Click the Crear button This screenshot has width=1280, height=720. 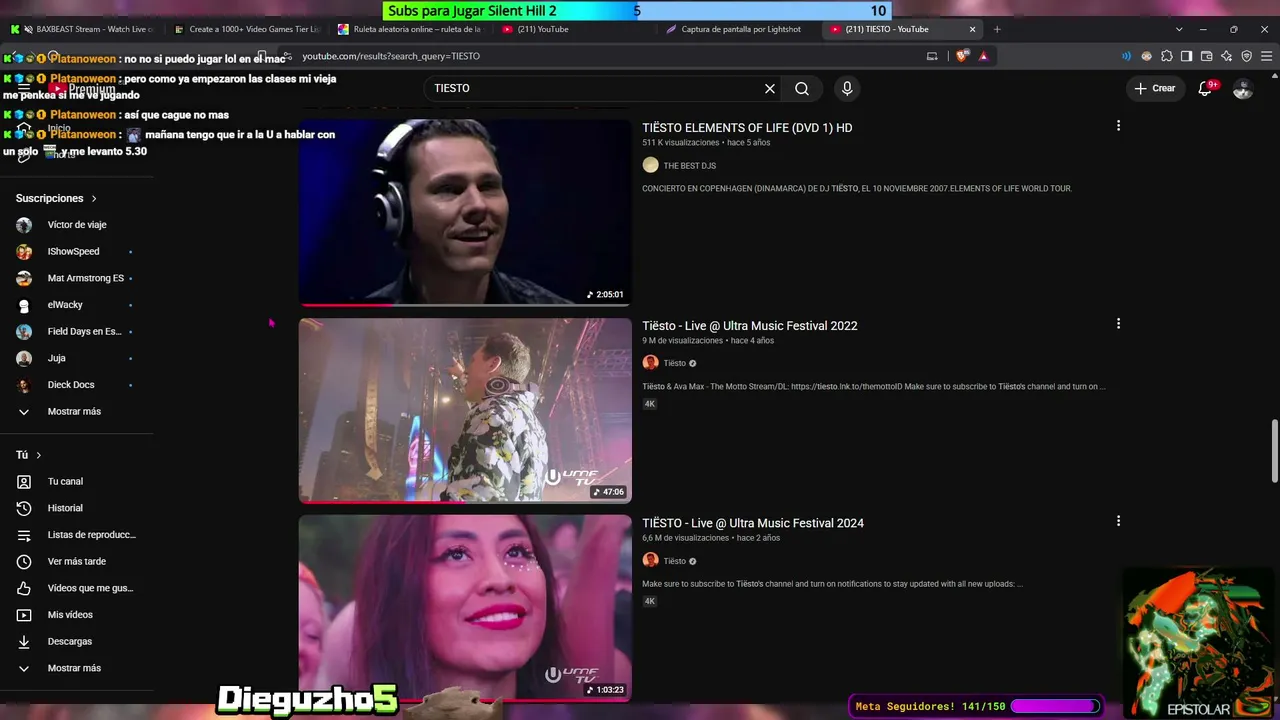point(1154,88)
